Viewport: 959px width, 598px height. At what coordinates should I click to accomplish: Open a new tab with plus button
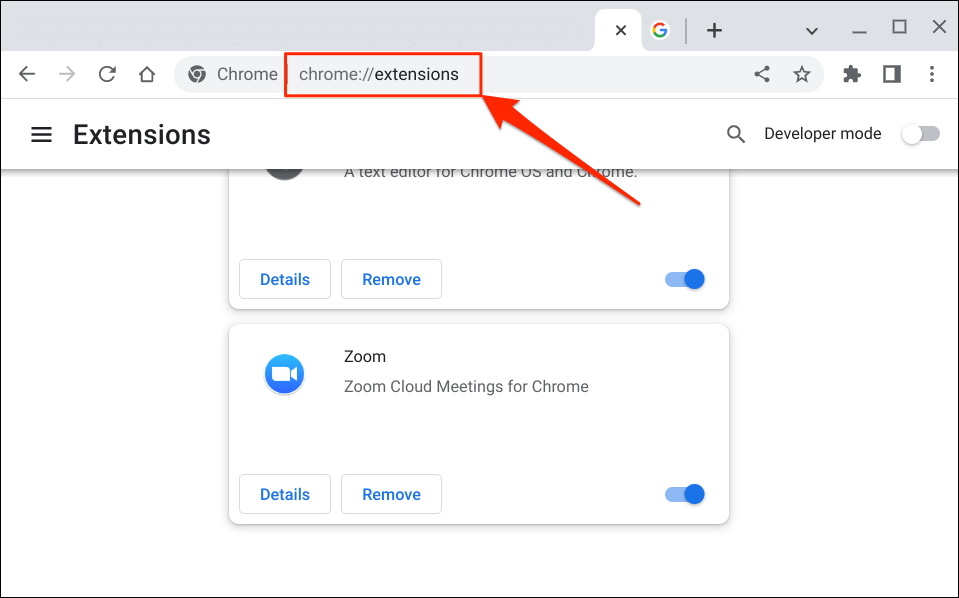pos(714,31)
